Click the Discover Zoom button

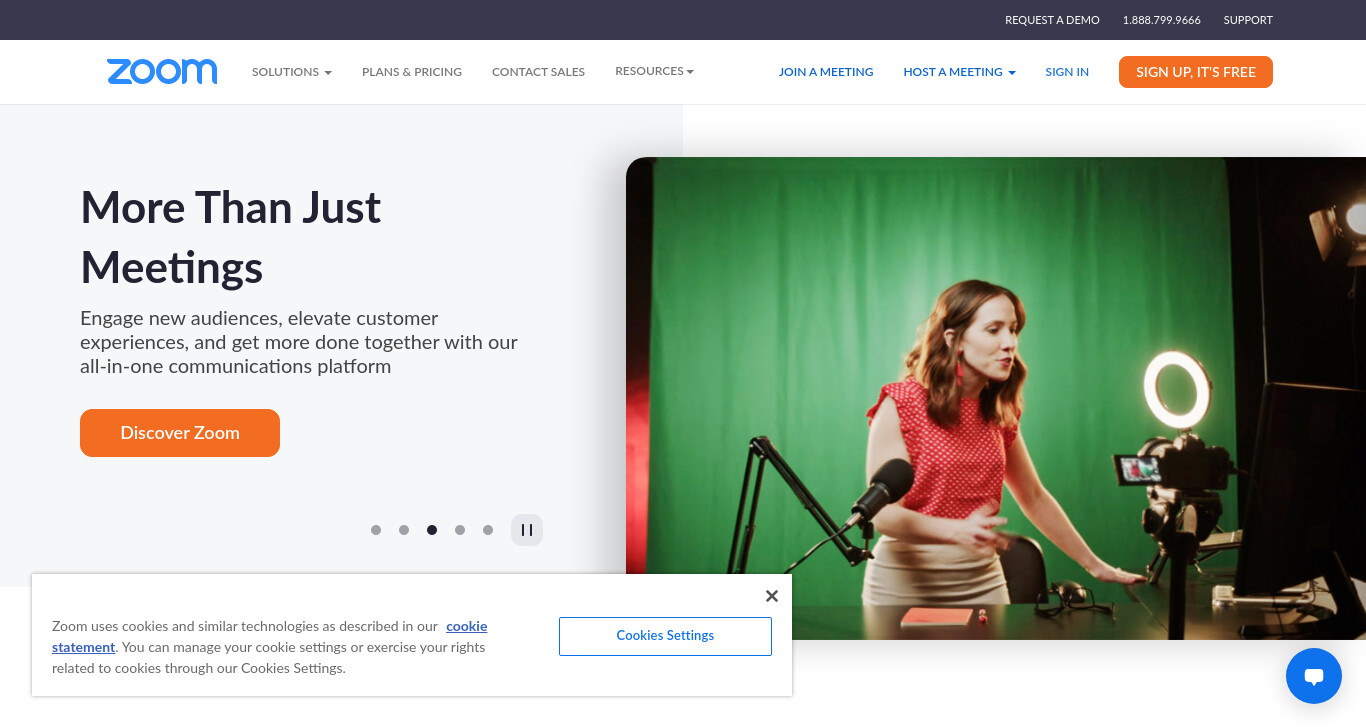click(x=180, y=433)
